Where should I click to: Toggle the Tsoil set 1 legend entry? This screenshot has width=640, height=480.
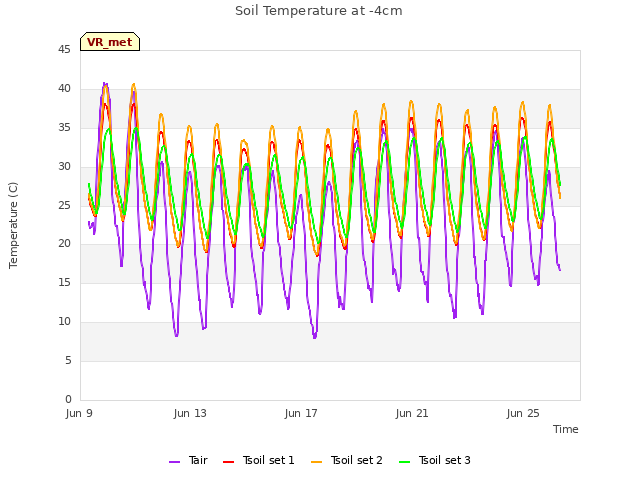coord(259,460)
